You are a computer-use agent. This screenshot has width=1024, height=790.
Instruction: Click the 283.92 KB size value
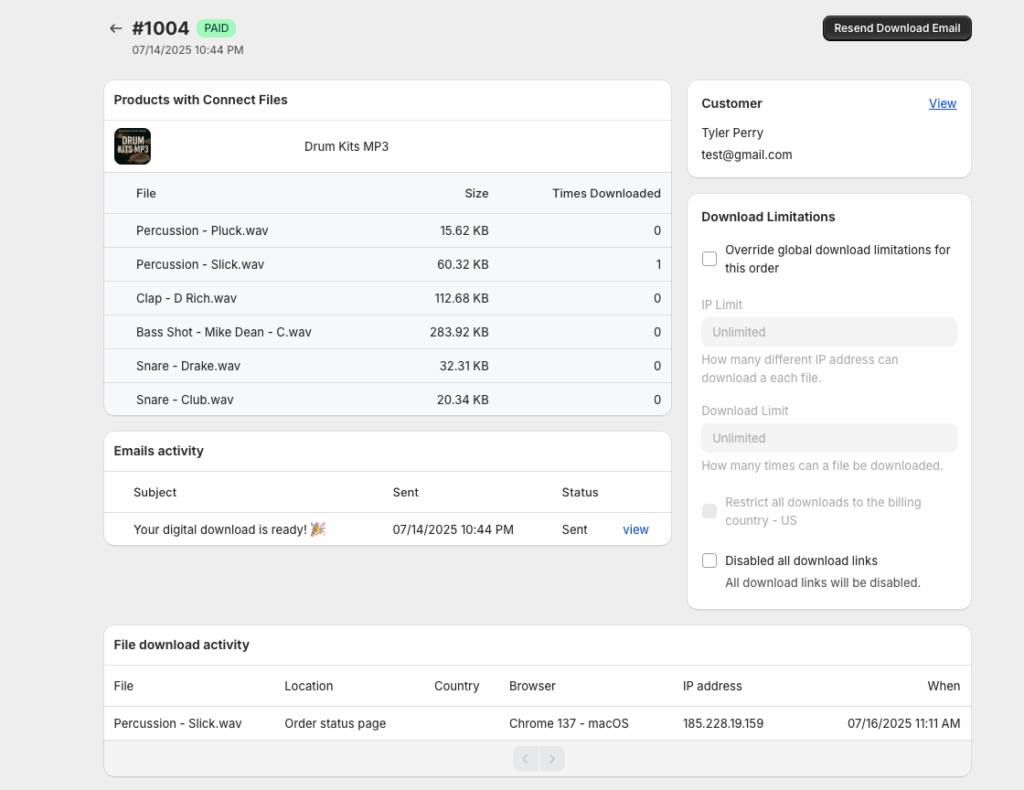(x=459, y=332)
